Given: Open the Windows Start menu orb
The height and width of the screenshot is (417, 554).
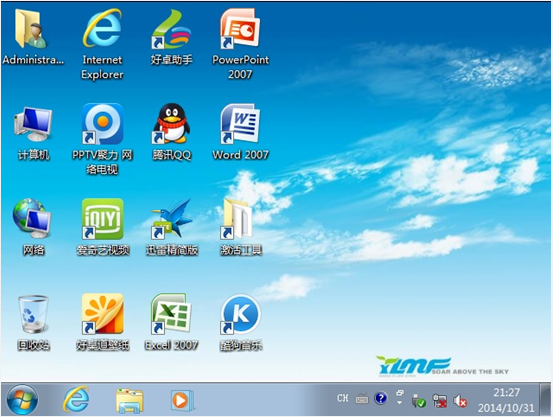Looking at the screenshot, I should (22, 400).
